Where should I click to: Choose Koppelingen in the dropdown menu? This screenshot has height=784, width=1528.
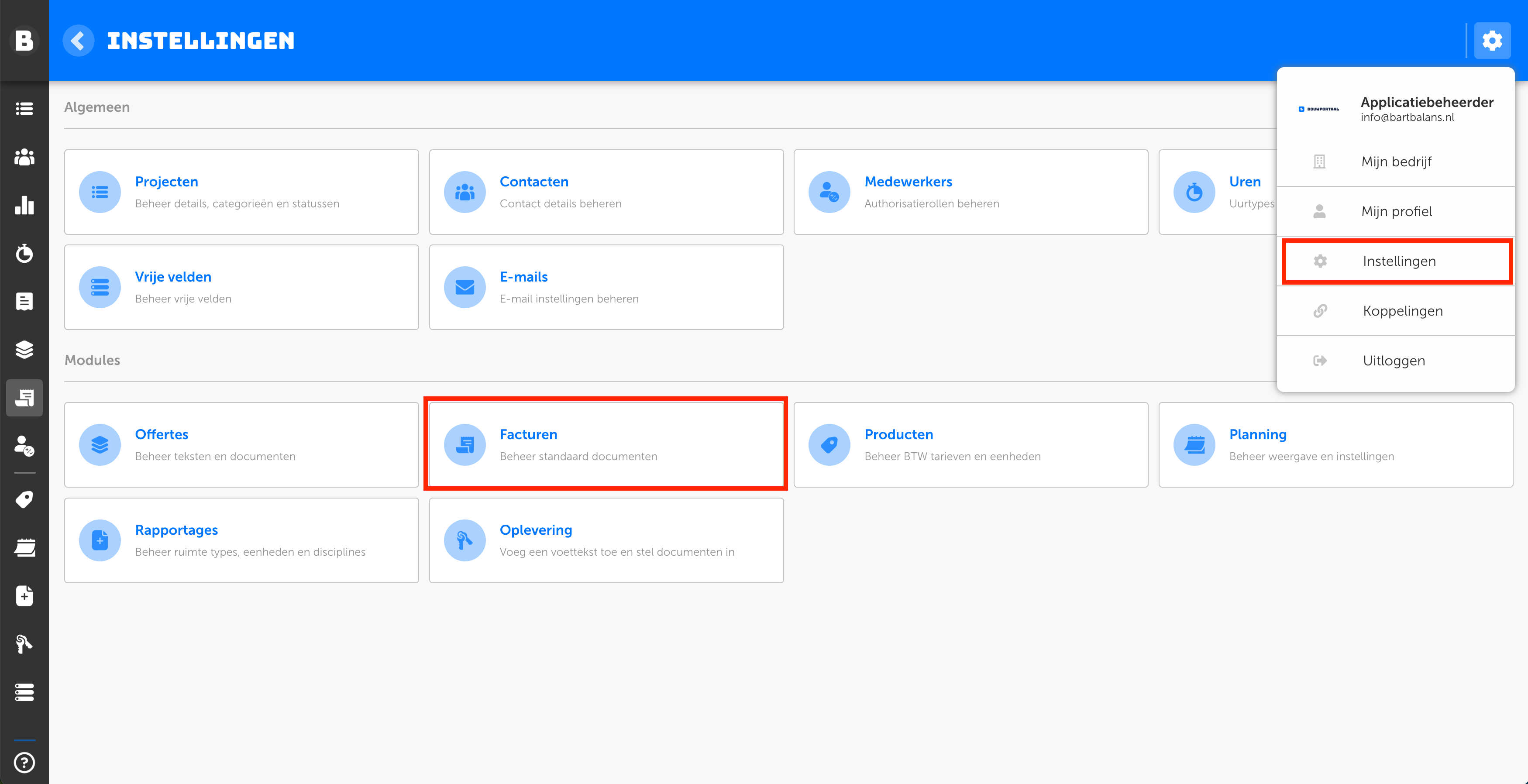click(x=1402, y=311)
